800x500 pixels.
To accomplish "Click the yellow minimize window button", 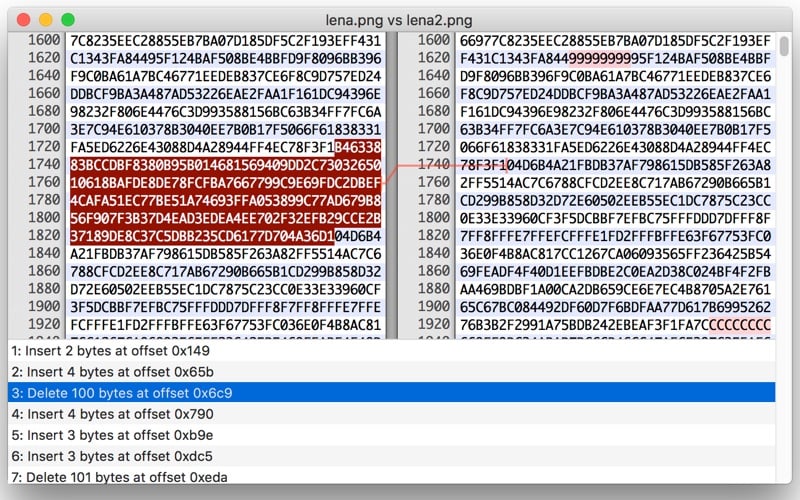I will click(46, 20).
